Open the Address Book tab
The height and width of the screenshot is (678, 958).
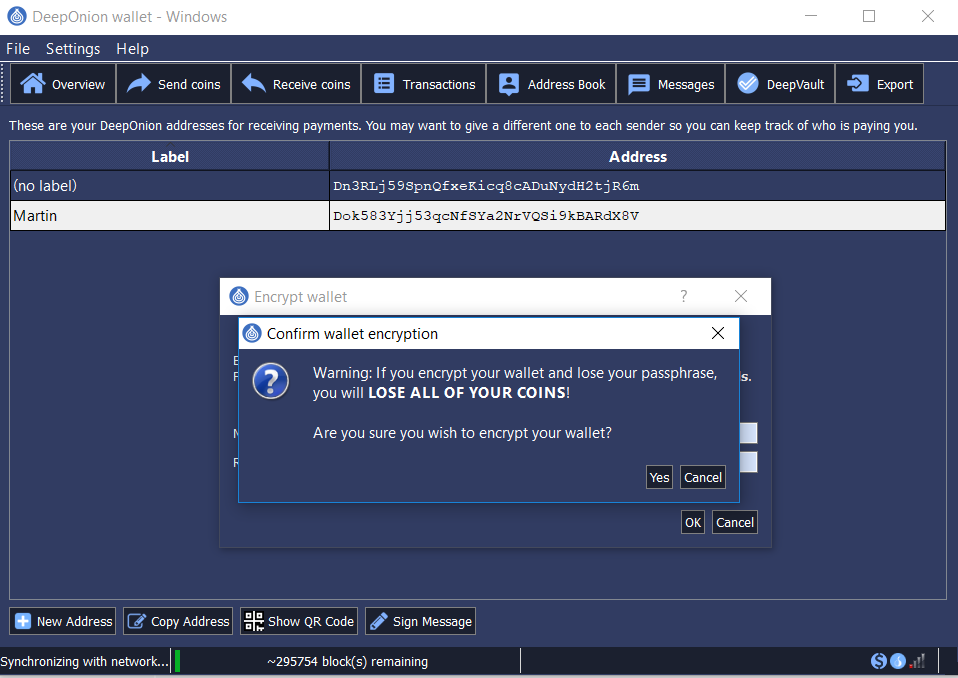(x=551, y=84)
